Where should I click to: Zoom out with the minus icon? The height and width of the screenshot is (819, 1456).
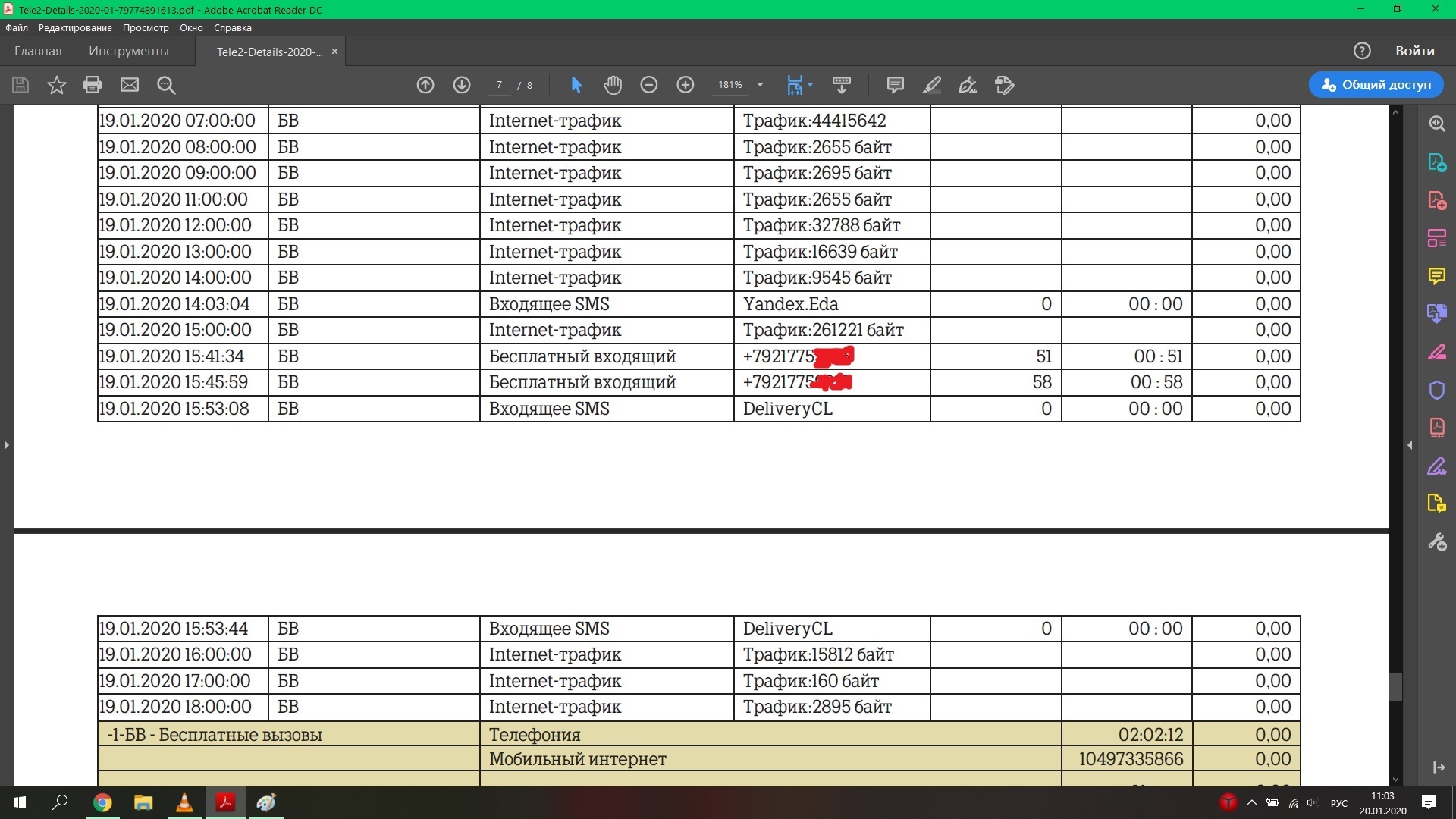(649, 85)
